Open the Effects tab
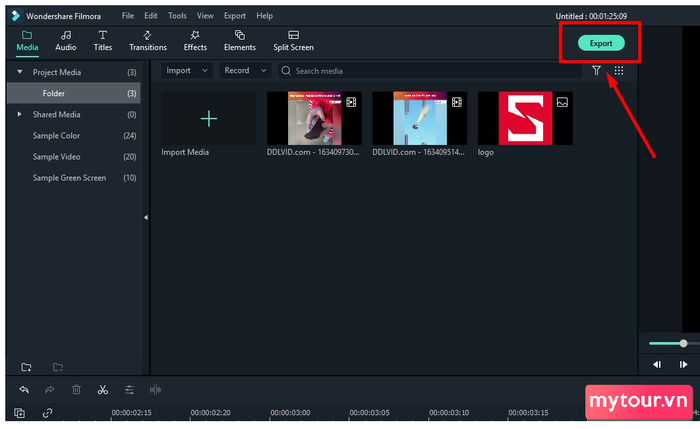Viewport: 700px width, 429px height. point(195,41)
